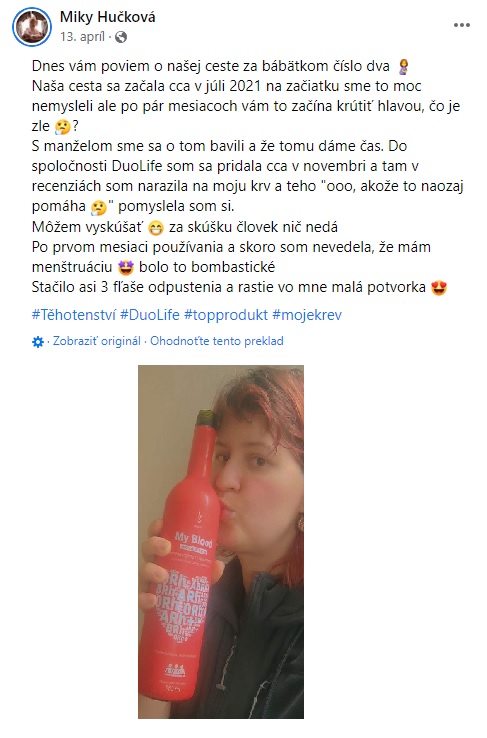Image resolution: width=487 pixels, height=738 pixels.
Task: Click the public globe audience icon
Action: pyautogui.click(x=121, y=37)
